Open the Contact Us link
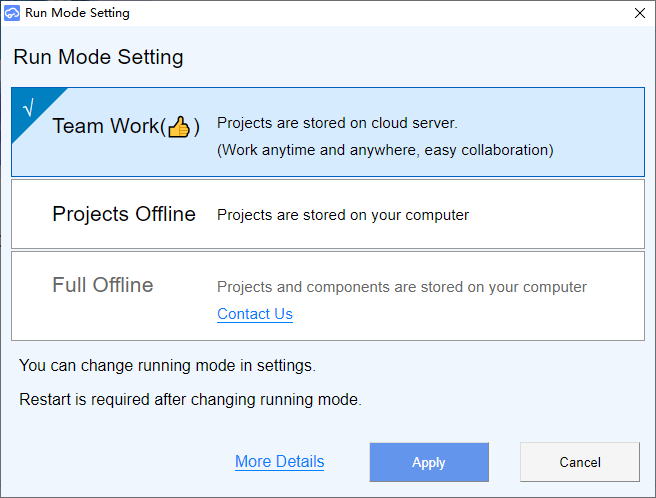656x498 pixels. (x=255, y=314)
